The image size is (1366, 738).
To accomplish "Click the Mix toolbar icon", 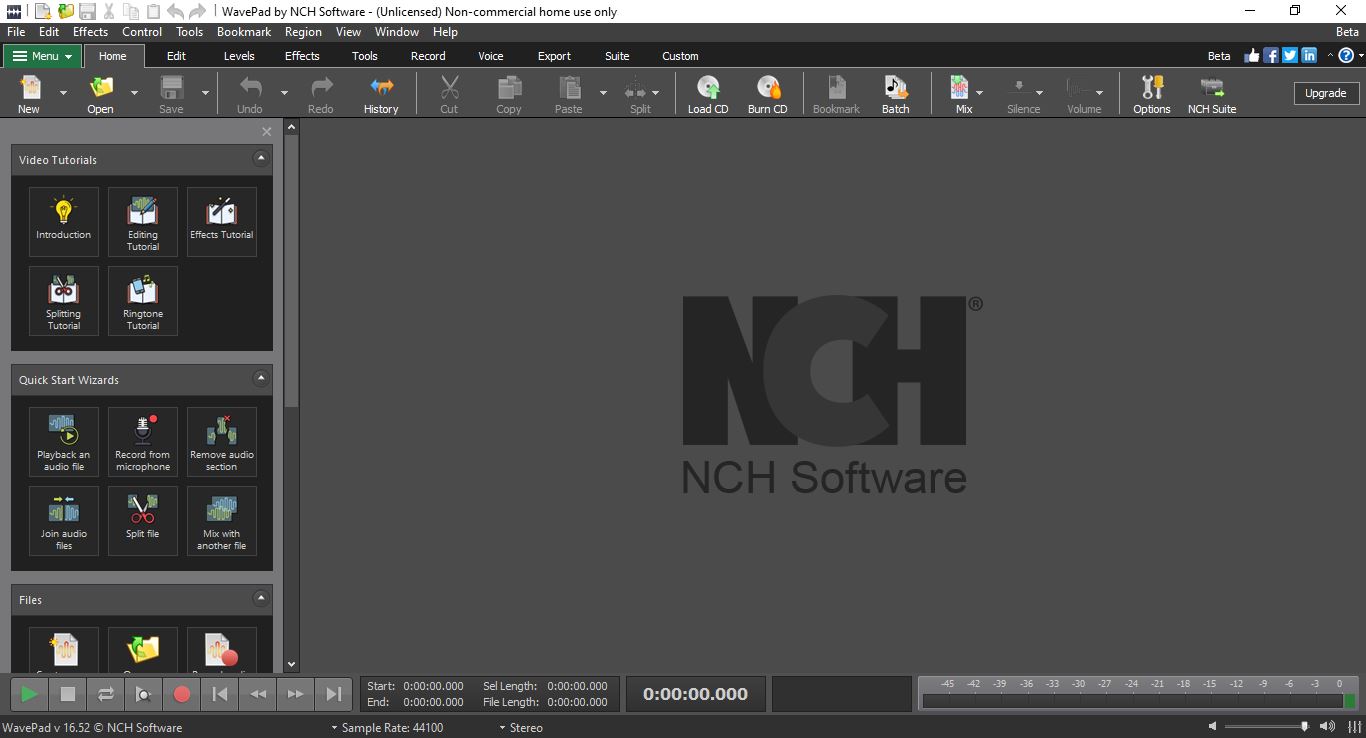I will [x=961, y=94].
